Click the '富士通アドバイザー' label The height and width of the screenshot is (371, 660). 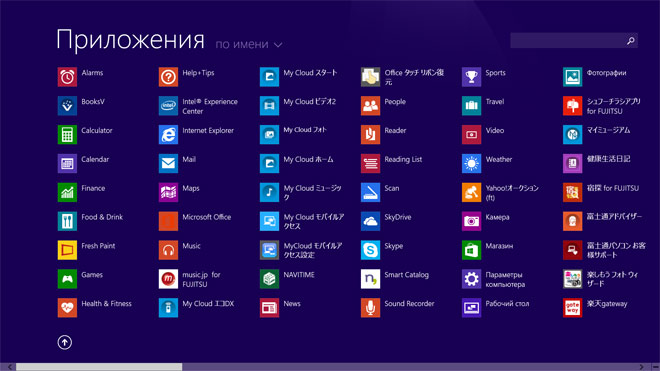tap(614, 216)
